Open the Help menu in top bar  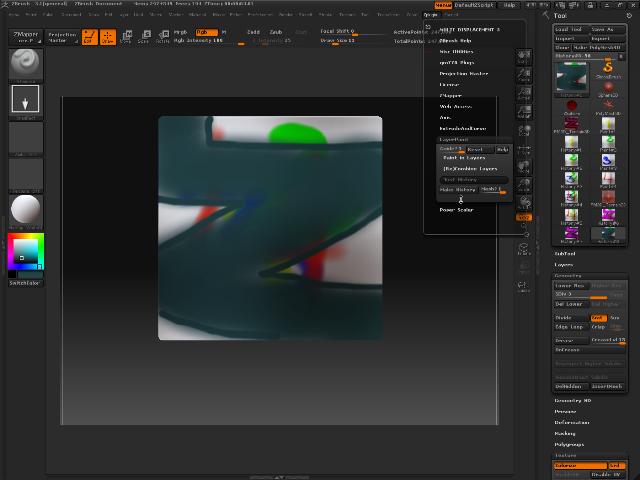[x=509, y=5]
